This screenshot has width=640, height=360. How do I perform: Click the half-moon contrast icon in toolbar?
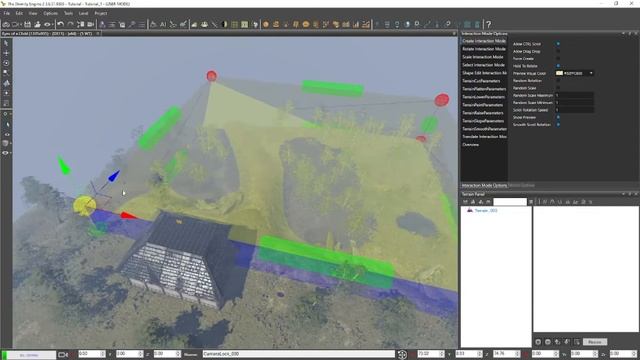224,24
